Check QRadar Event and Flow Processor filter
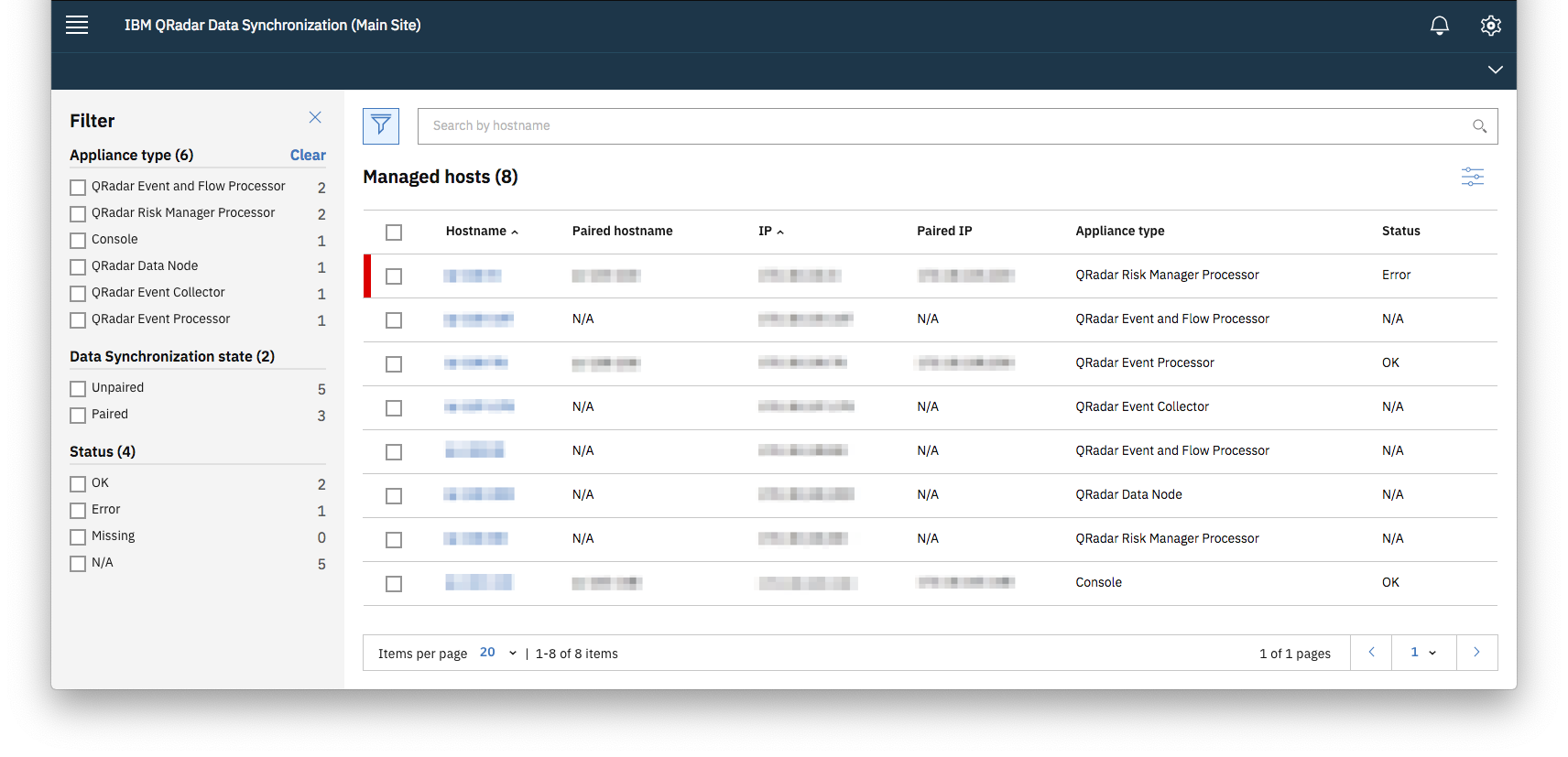The height and width of the screenshot is (757, 1568). [78, 188]
